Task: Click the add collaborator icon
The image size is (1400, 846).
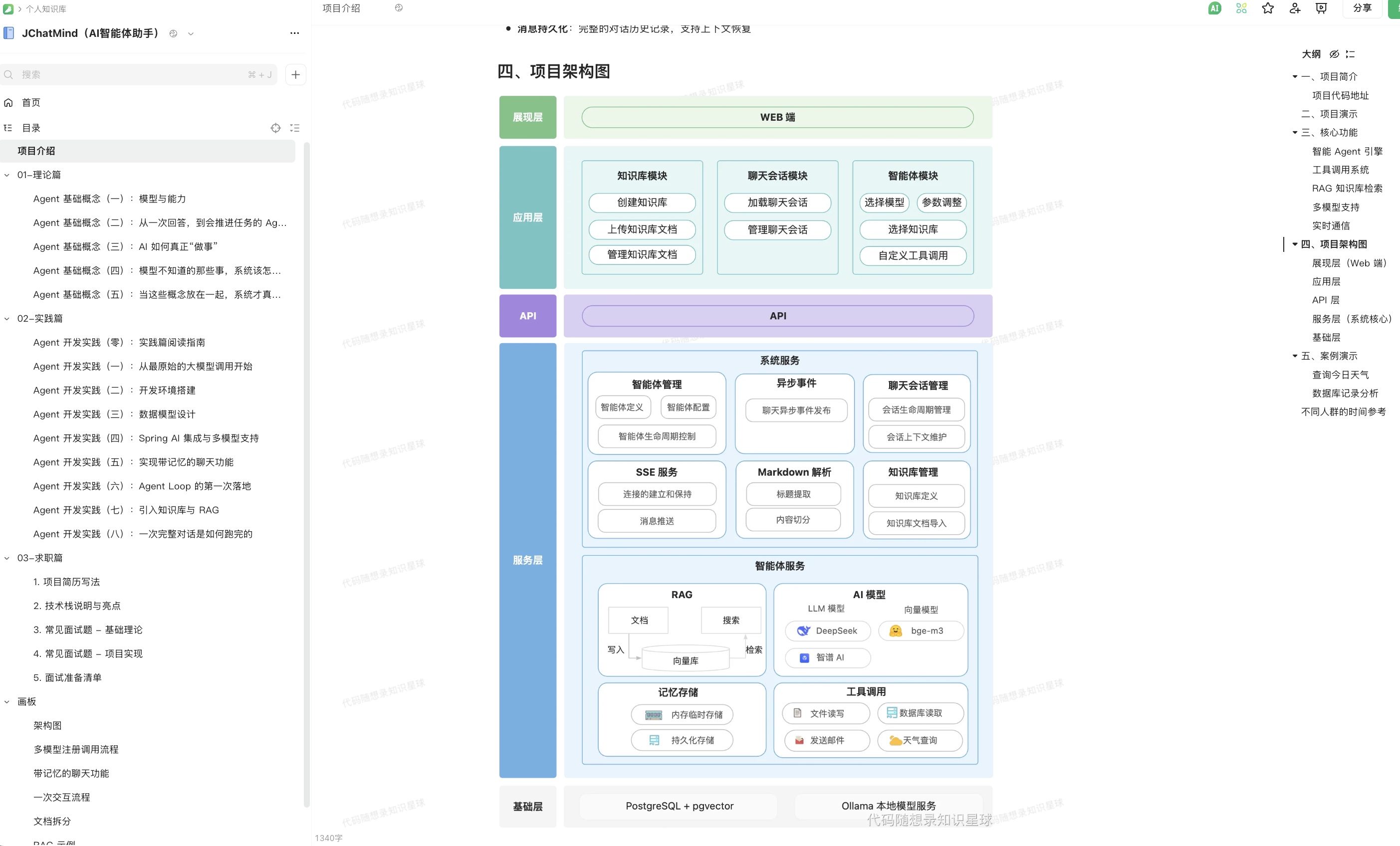Action: pos(1294,8)
